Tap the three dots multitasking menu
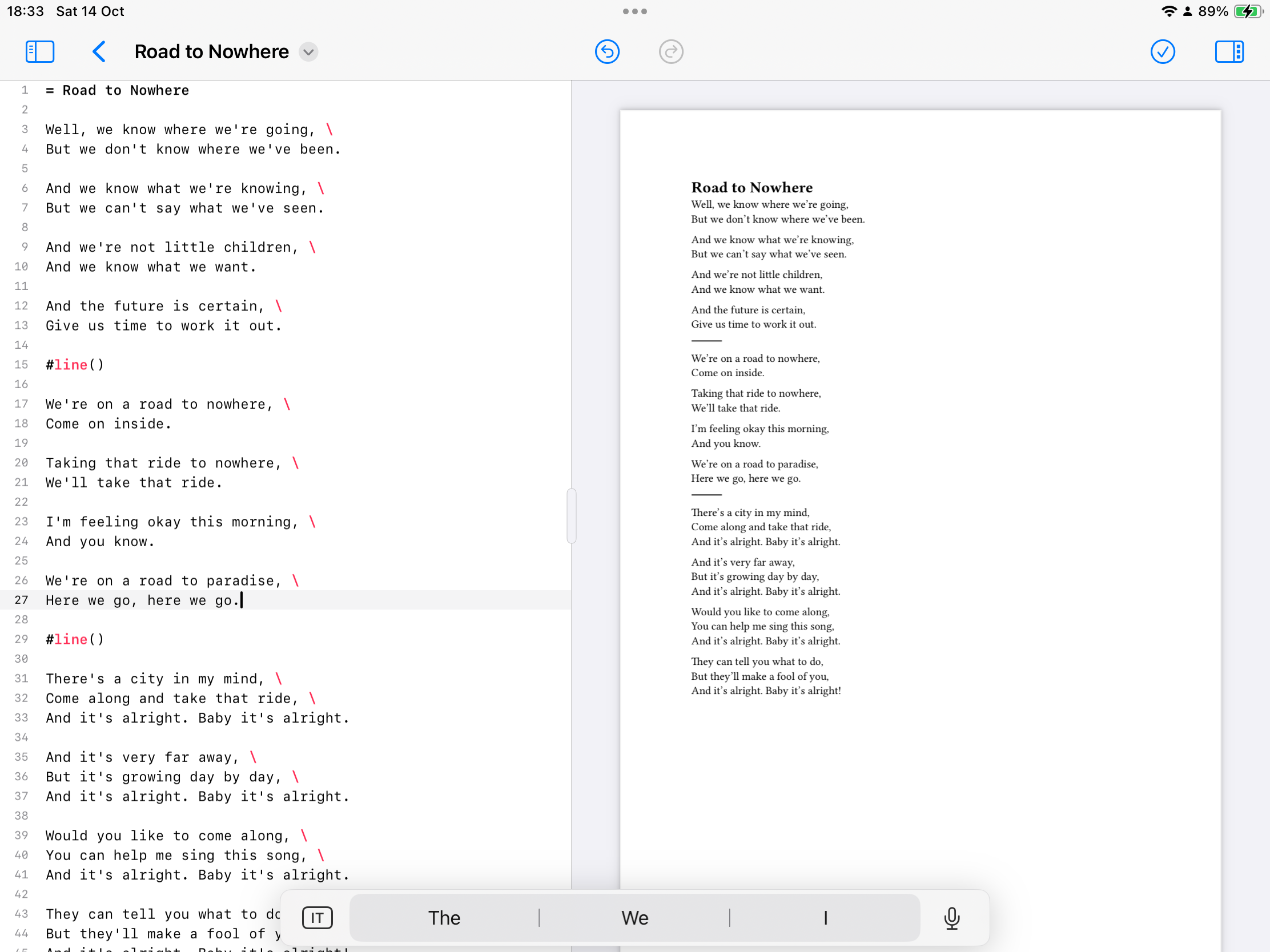 coord(634,11)
